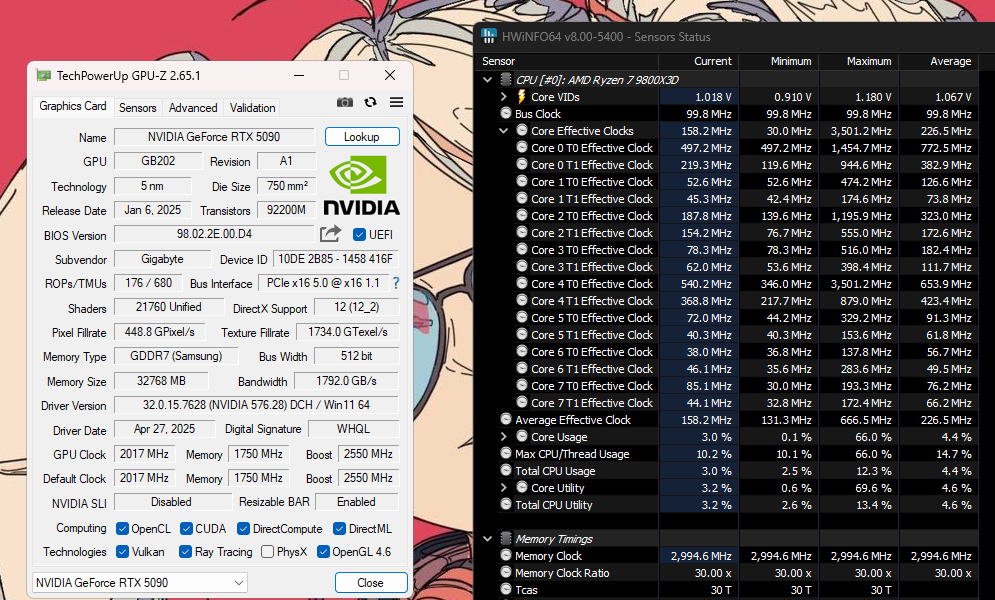Toggle the DirectCompute checkbox
Viewport: 995px width, 600px height.
[243, 528]
